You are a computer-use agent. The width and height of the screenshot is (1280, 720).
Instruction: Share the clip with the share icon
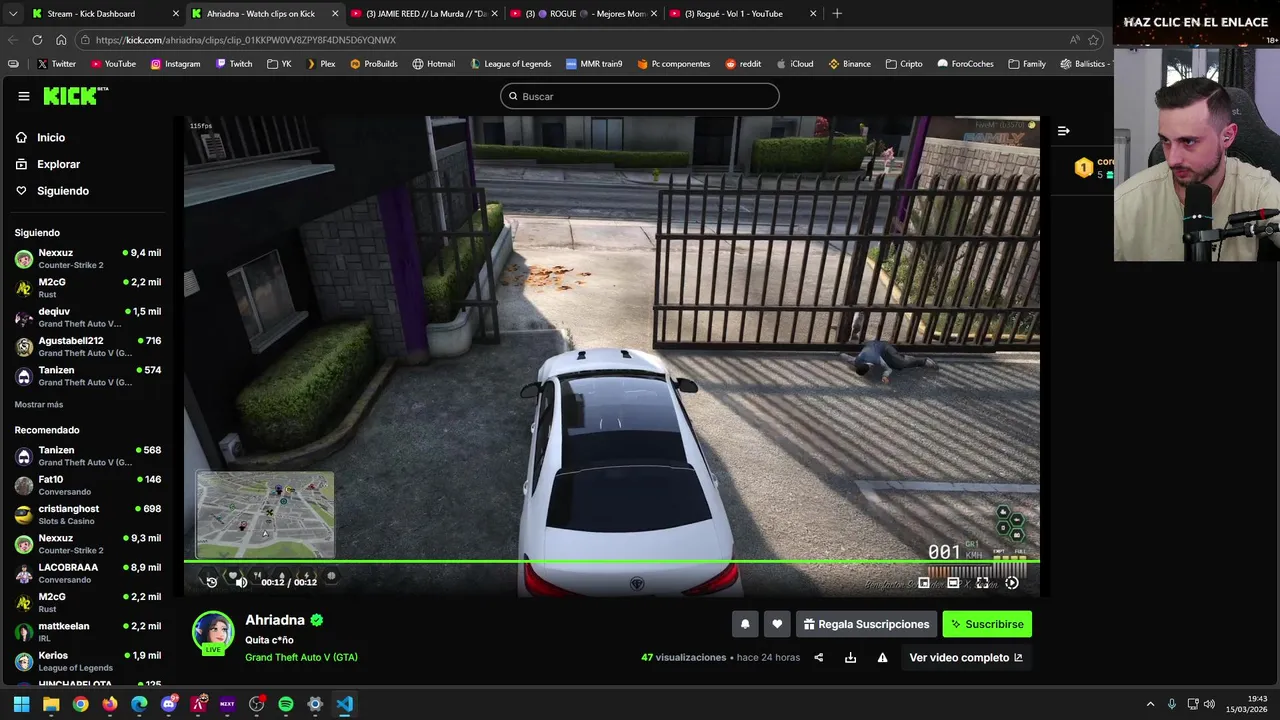[818, 657]
